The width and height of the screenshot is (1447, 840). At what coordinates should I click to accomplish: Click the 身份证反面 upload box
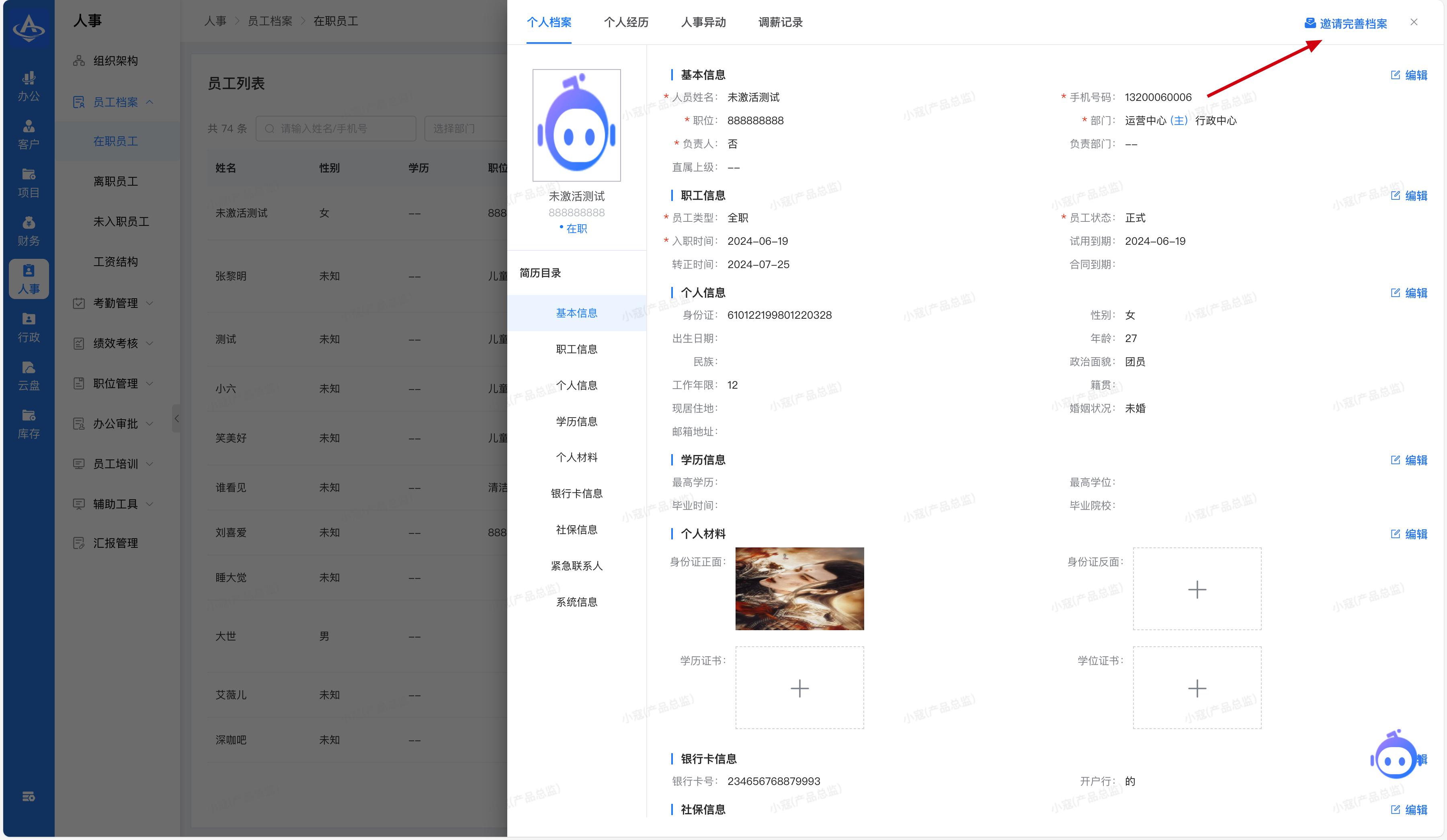(1197, 588)
